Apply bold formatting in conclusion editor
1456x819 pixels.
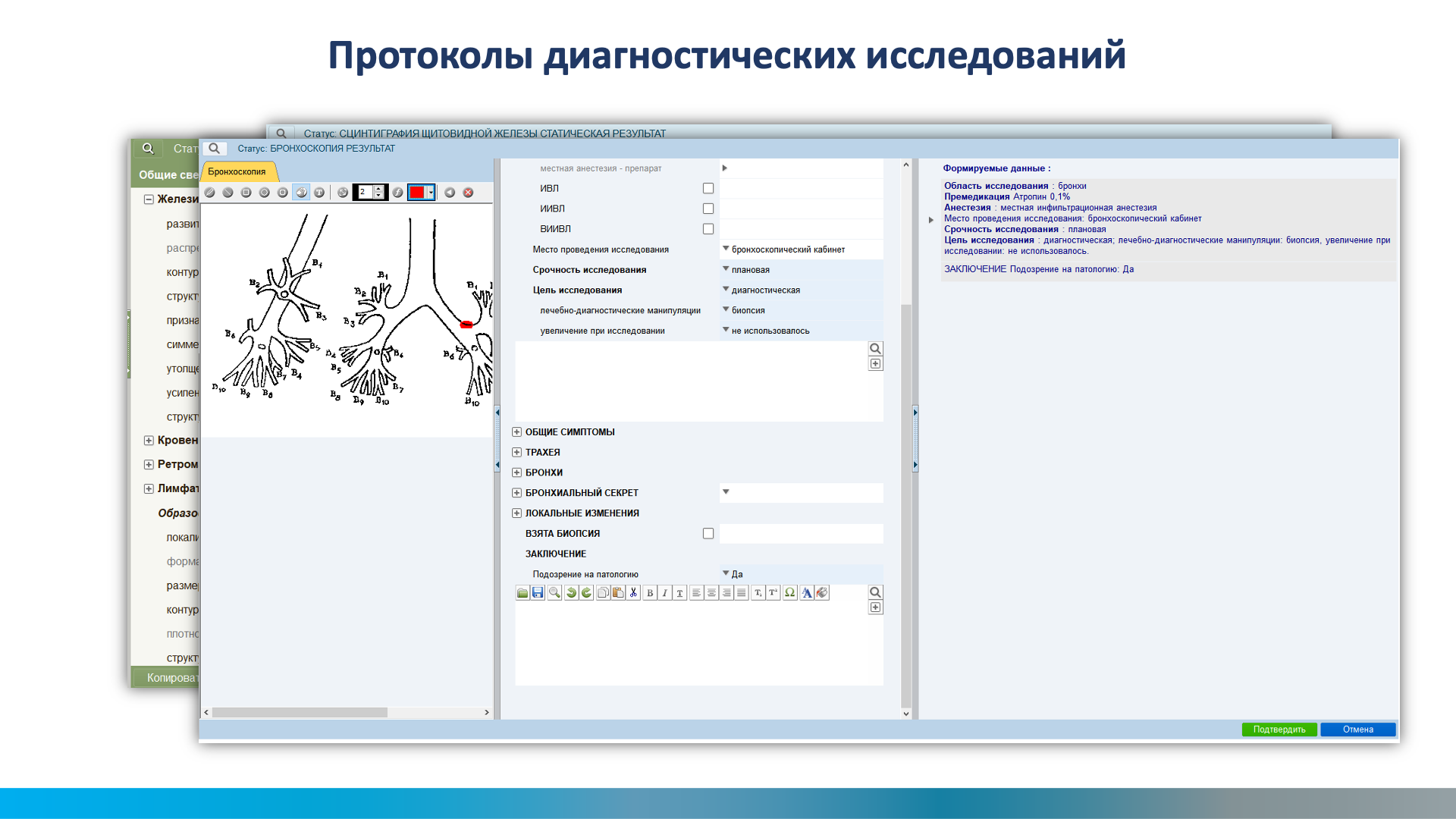[x=650, y=593]
